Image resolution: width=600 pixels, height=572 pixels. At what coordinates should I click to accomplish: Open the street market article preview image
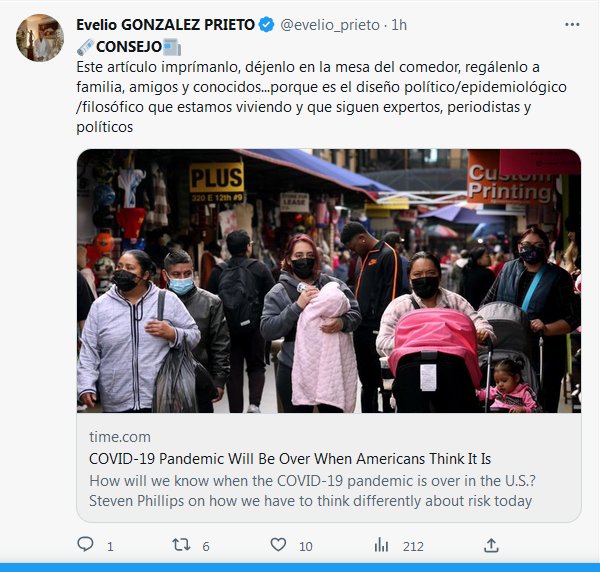click(x=329, y=281)
